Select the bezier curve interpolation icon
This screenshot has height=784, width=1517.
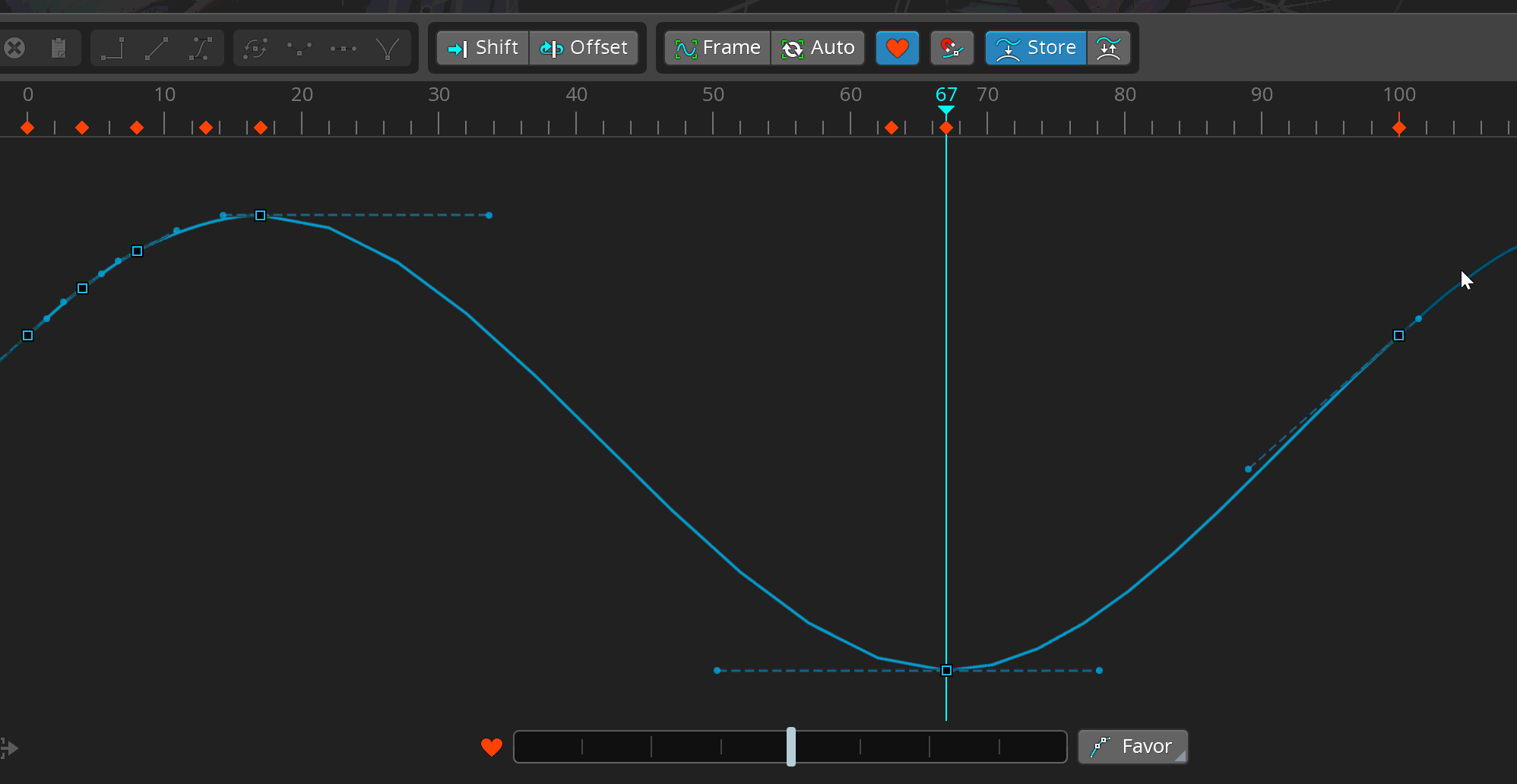click(201, 48)
